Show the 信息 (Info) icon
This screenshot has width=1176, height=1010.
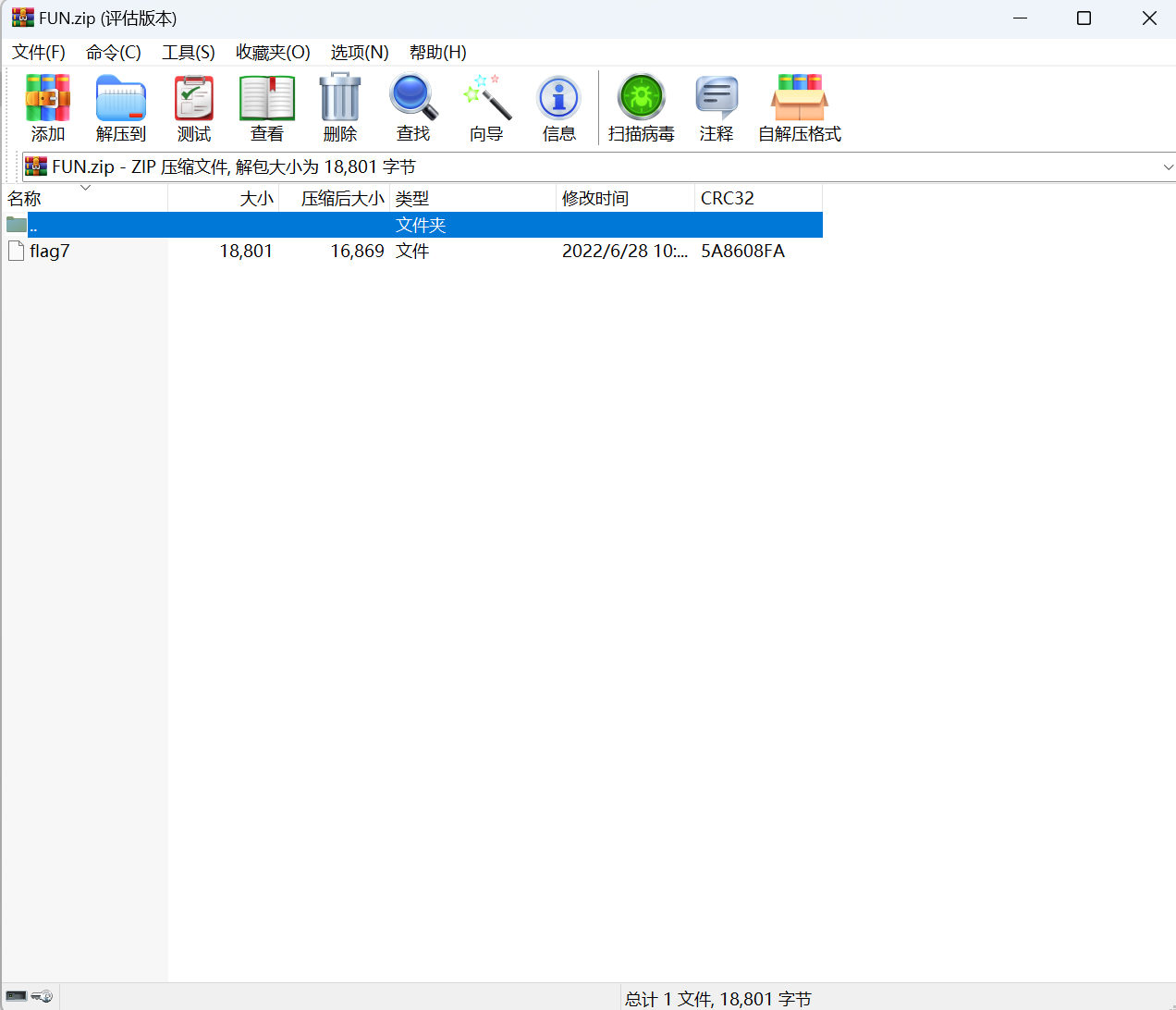click(x=559, y=98)
